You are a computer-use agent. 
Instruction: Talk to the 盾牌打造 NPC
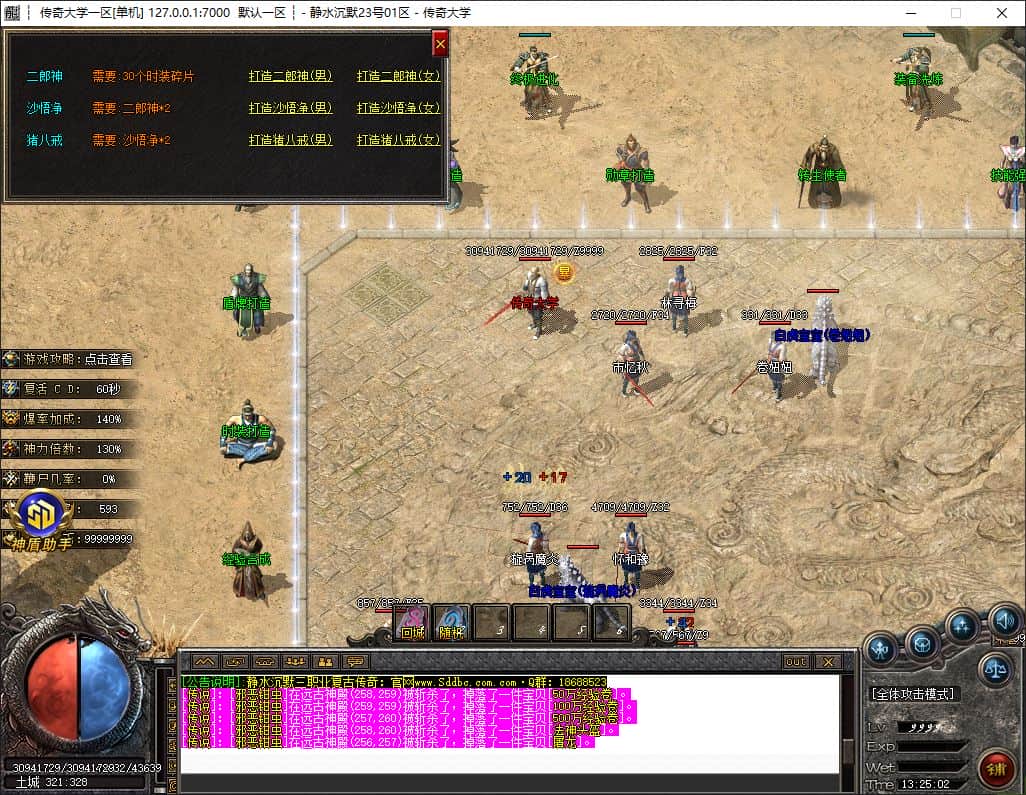tap(248, 301)
